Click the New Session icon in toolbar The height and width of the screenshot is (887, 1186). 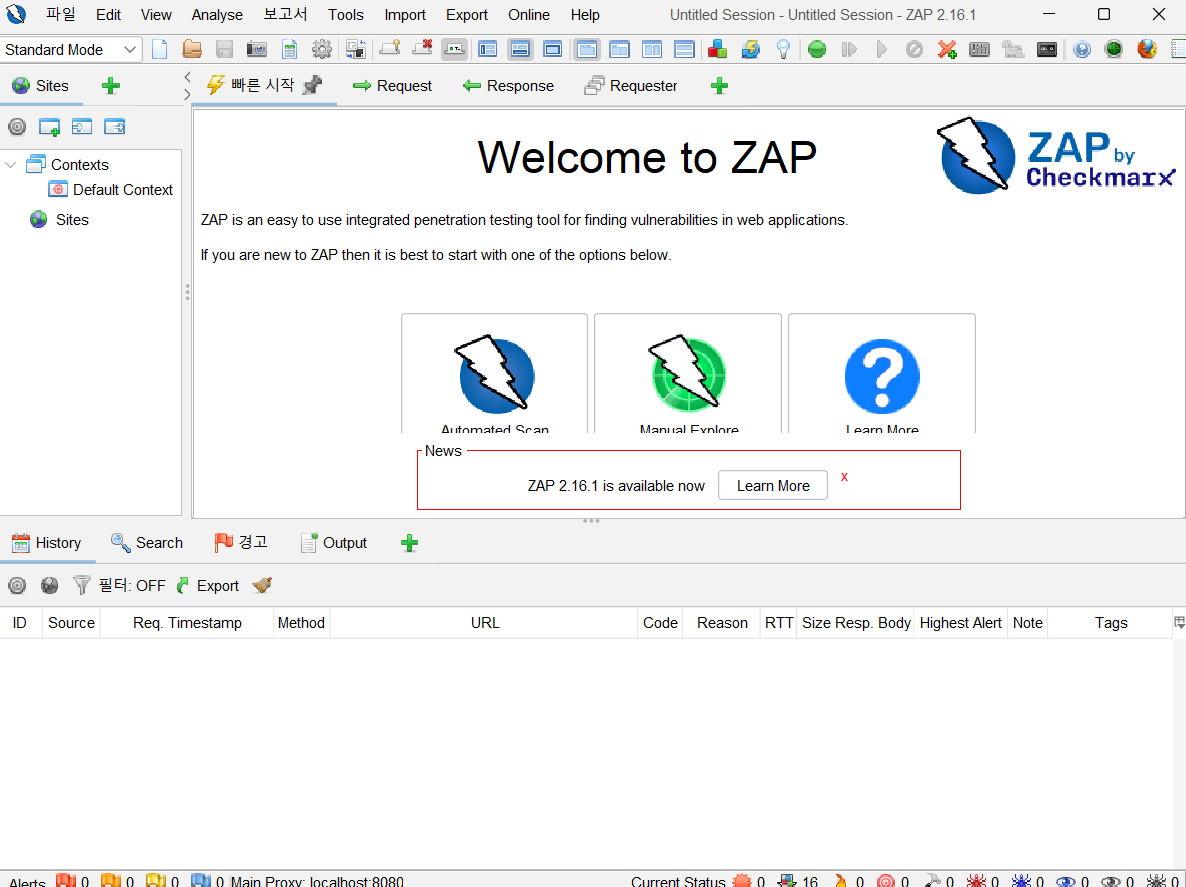tap(160, 49)
